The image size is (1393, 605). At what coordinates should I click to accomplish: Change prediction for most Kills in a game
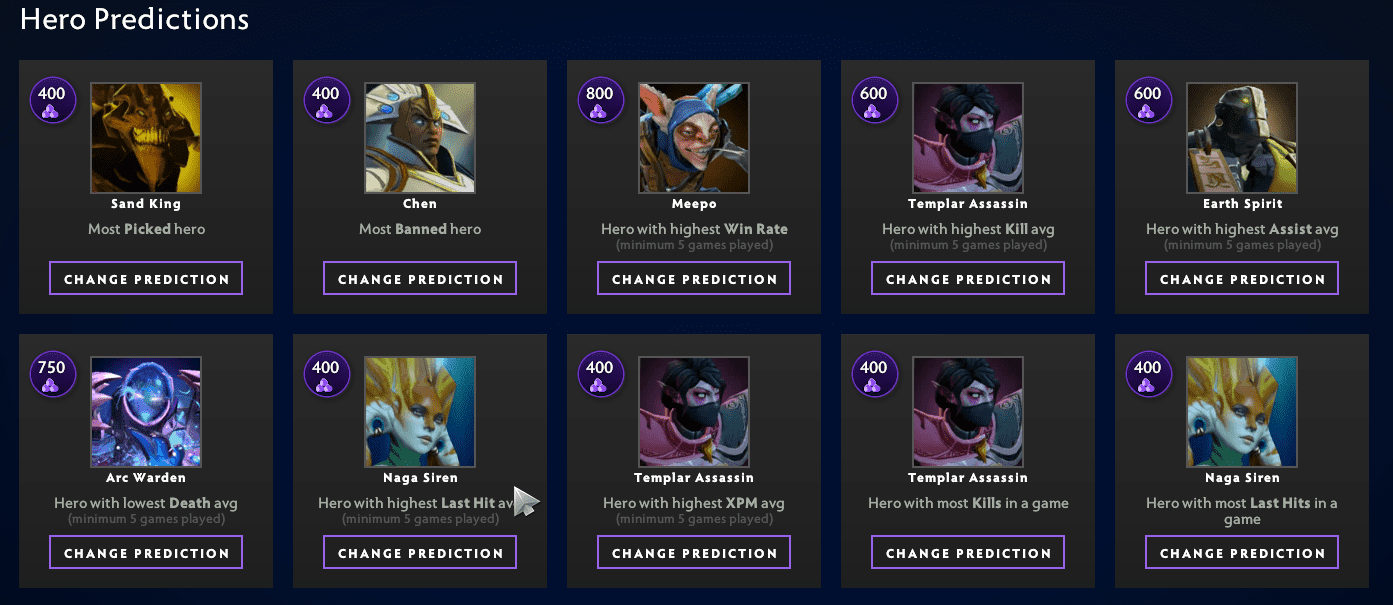point(968,553)
